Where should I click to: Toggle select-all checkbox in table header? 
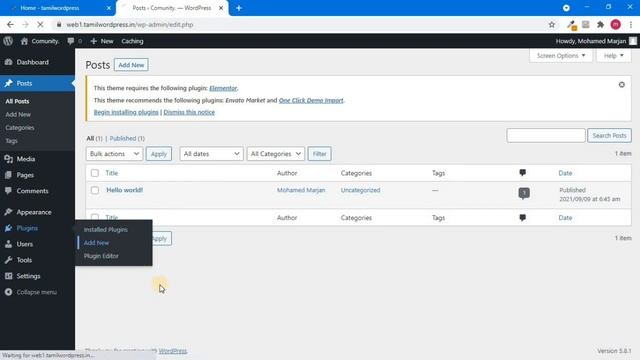click(x=95, y=173)
